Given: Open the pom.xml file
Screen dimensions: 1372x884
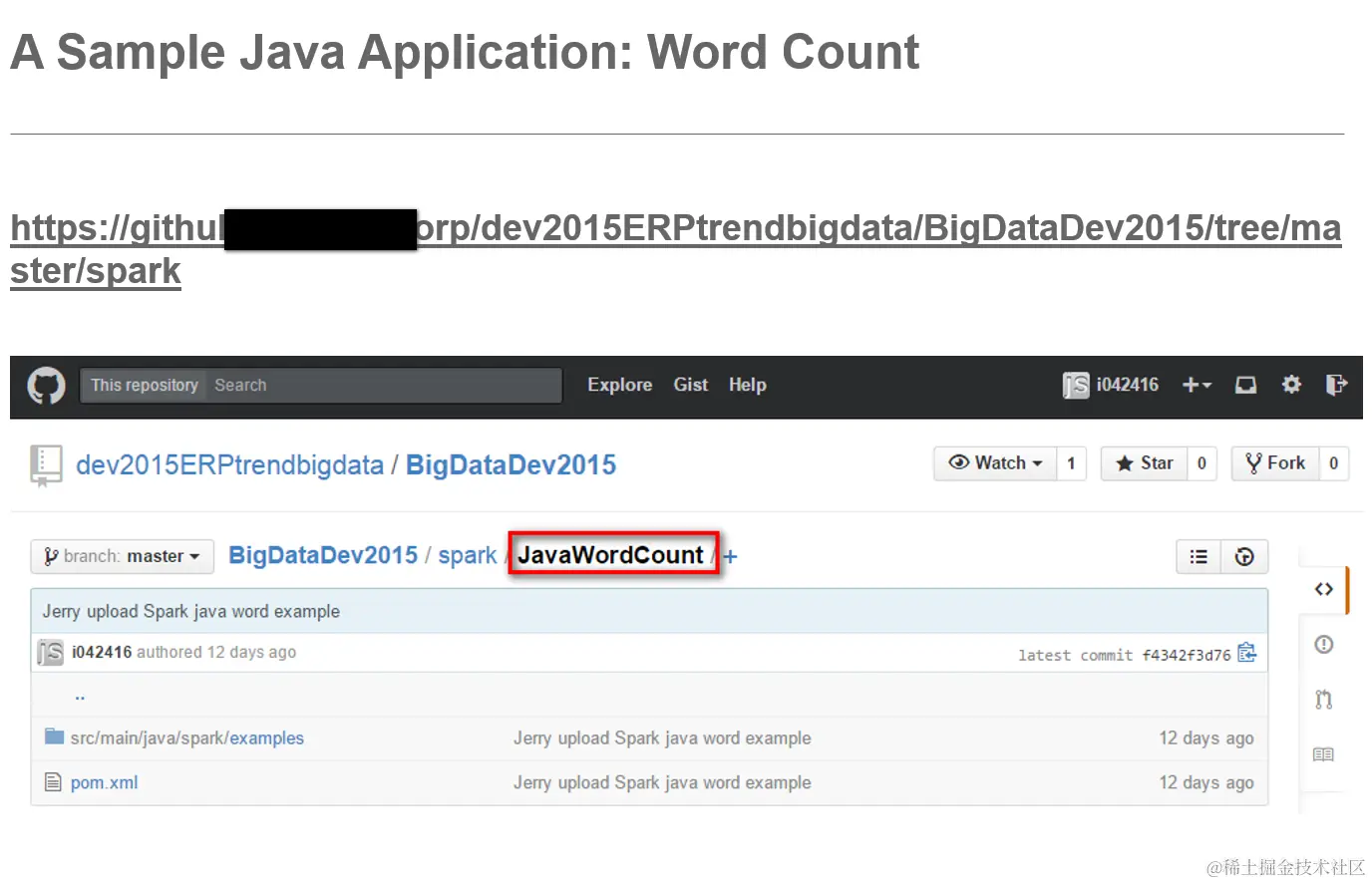Looking at the screenshot, I should pyautogui.click(x=104, y=783).
